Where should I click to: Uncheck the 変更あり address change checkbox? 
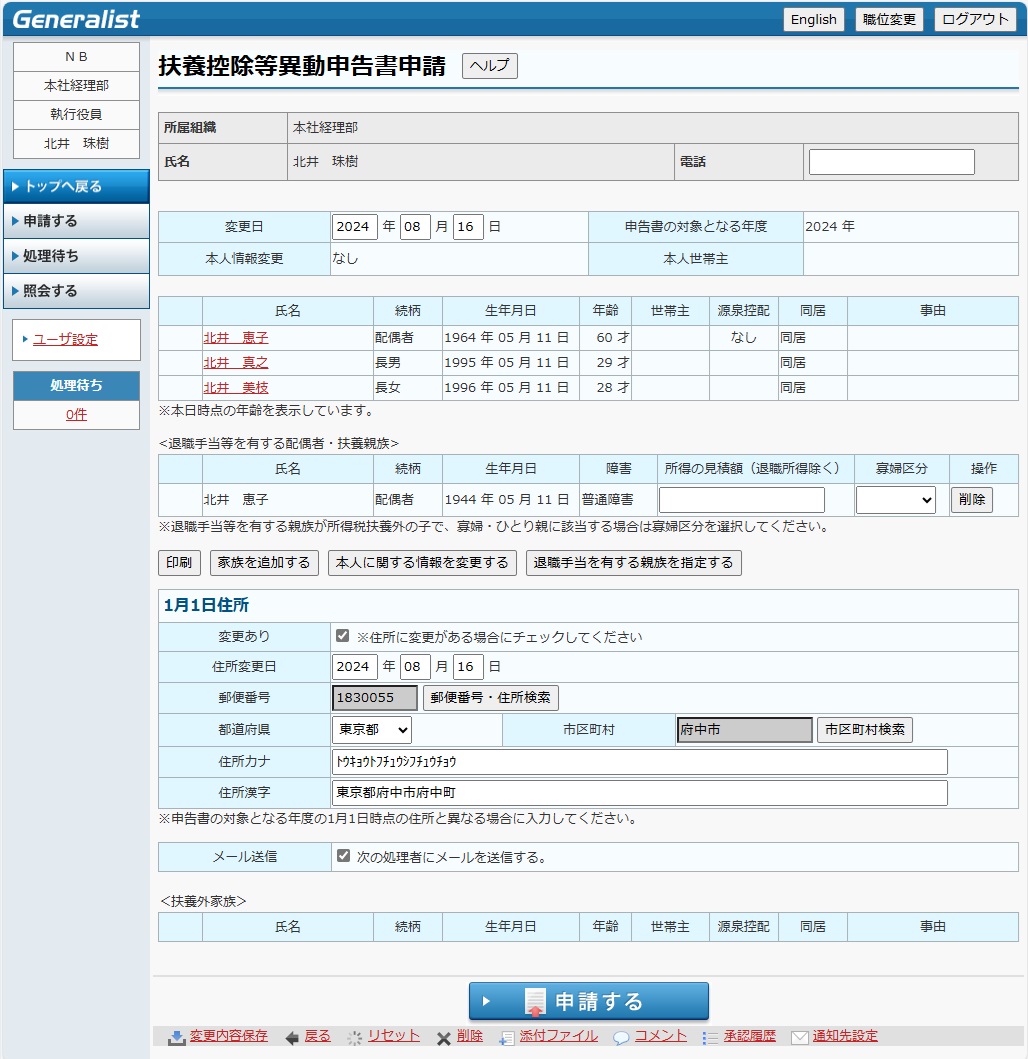coord(343,636)
